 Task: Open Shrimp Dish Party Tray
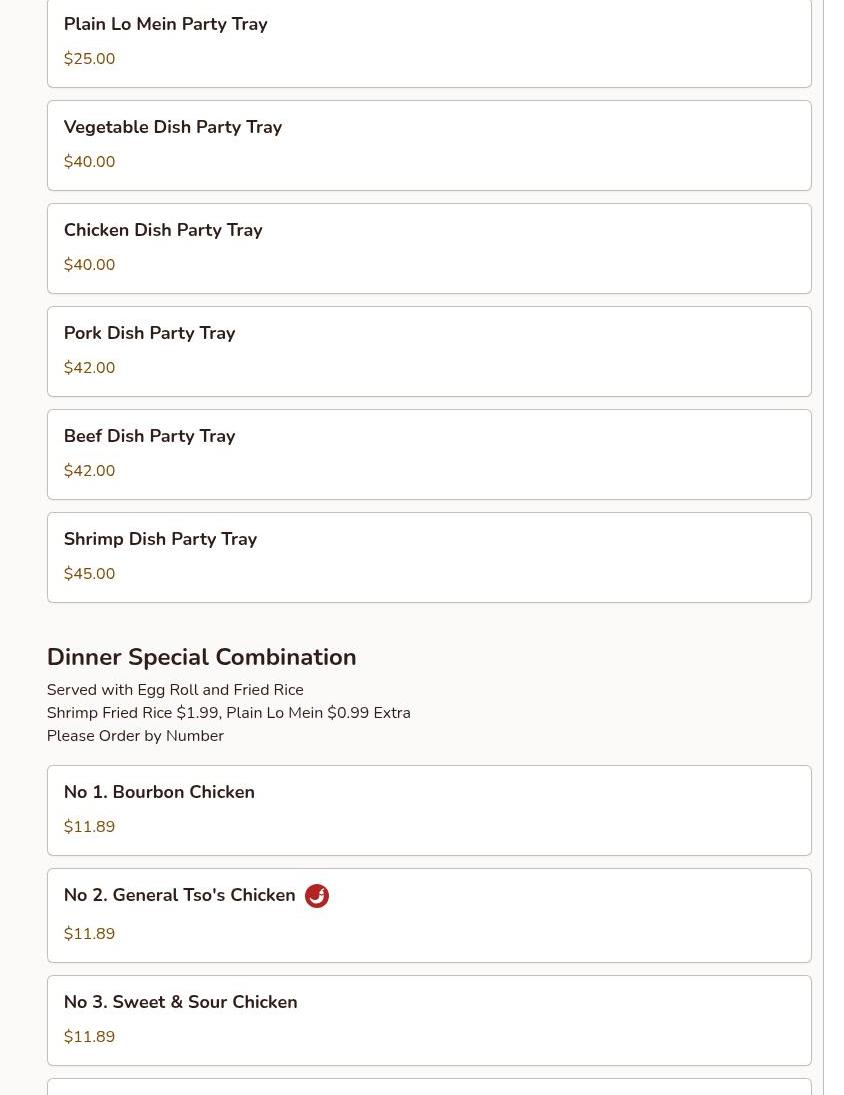click(160, 539)
